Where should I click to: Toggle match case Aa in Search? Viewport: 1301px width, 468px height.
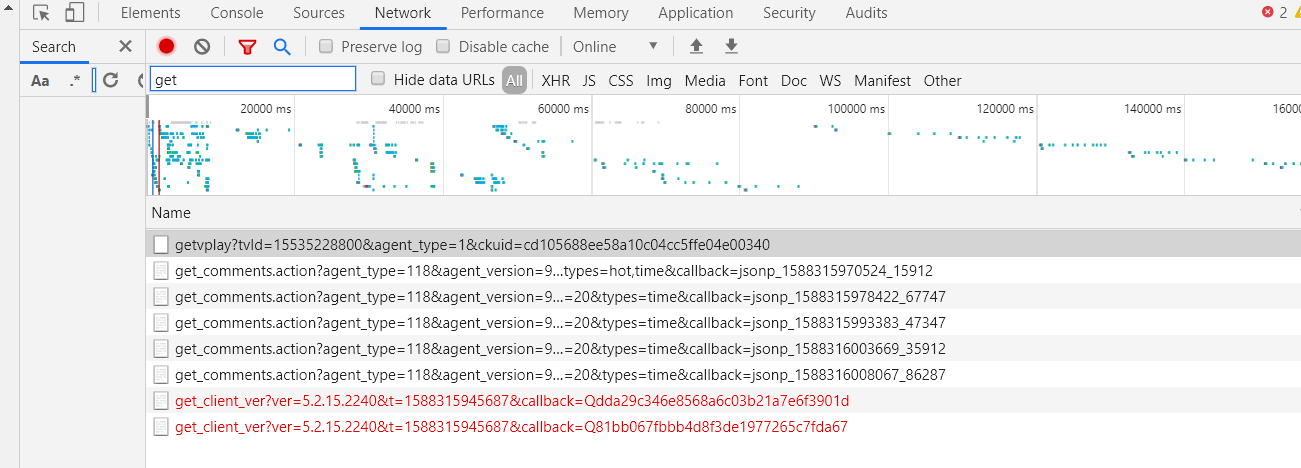coord(40,81)
